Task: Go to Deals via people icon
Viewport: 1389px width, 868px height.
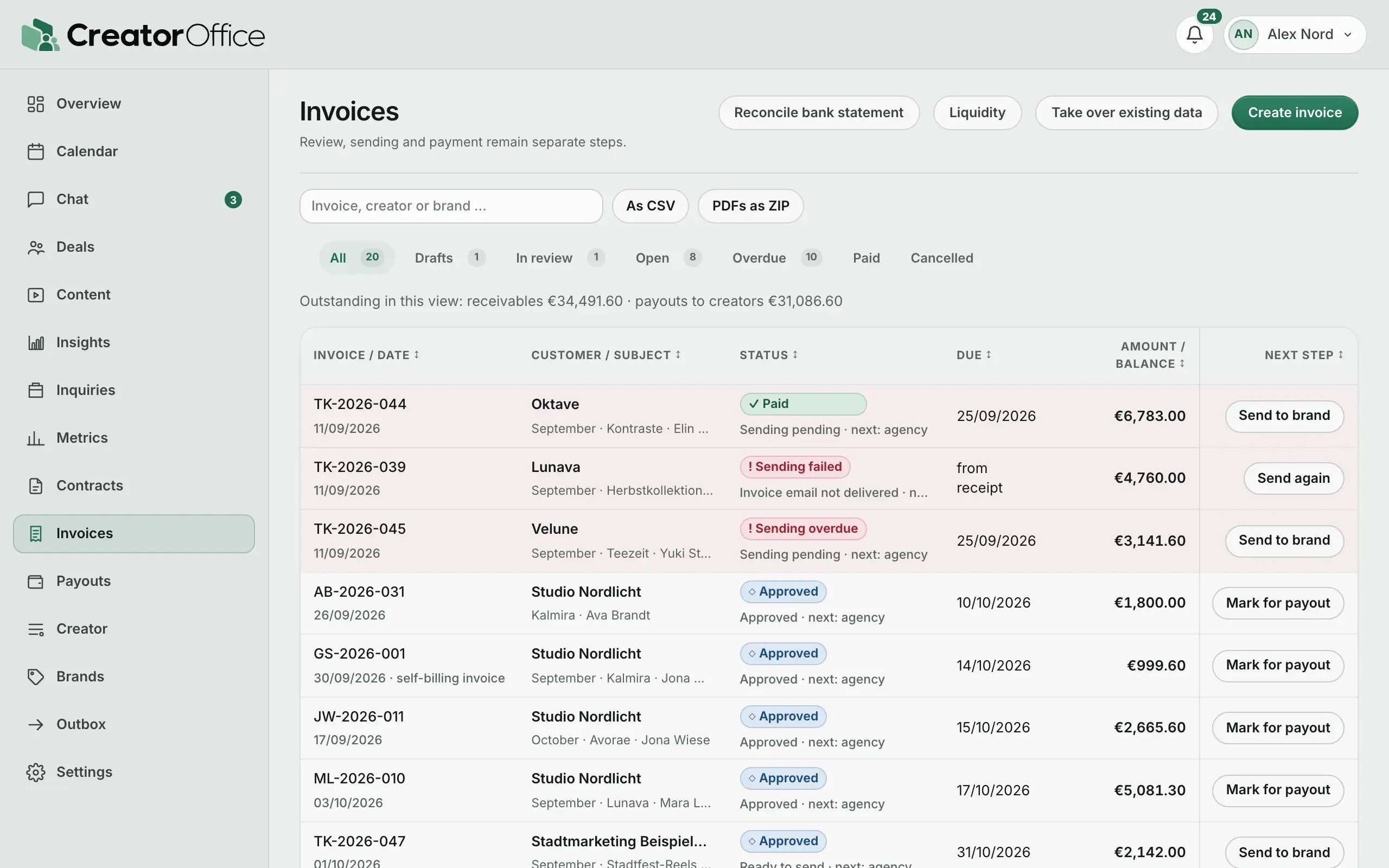Action: [x=36, y=247]
